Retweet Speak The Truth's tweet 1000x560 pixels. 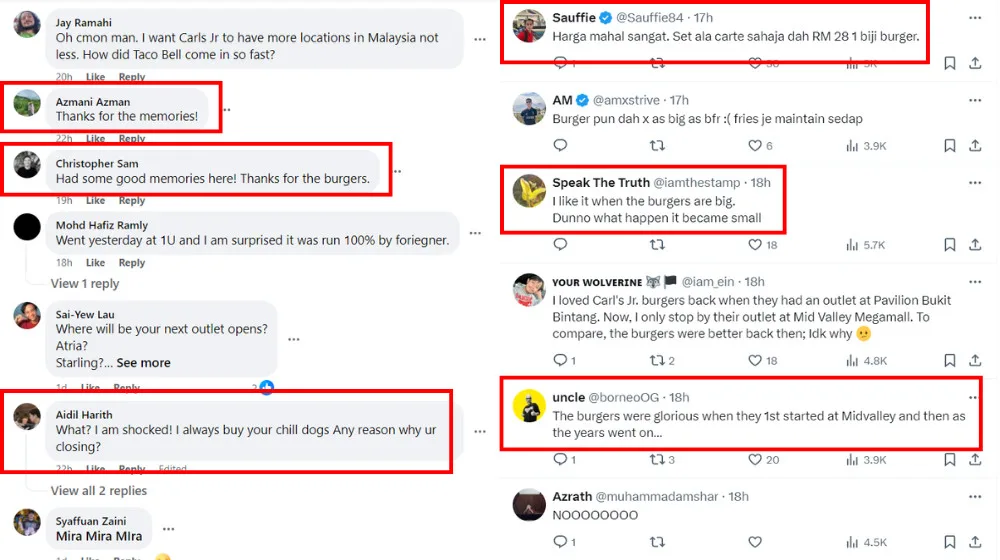click(x=657, y=245)
